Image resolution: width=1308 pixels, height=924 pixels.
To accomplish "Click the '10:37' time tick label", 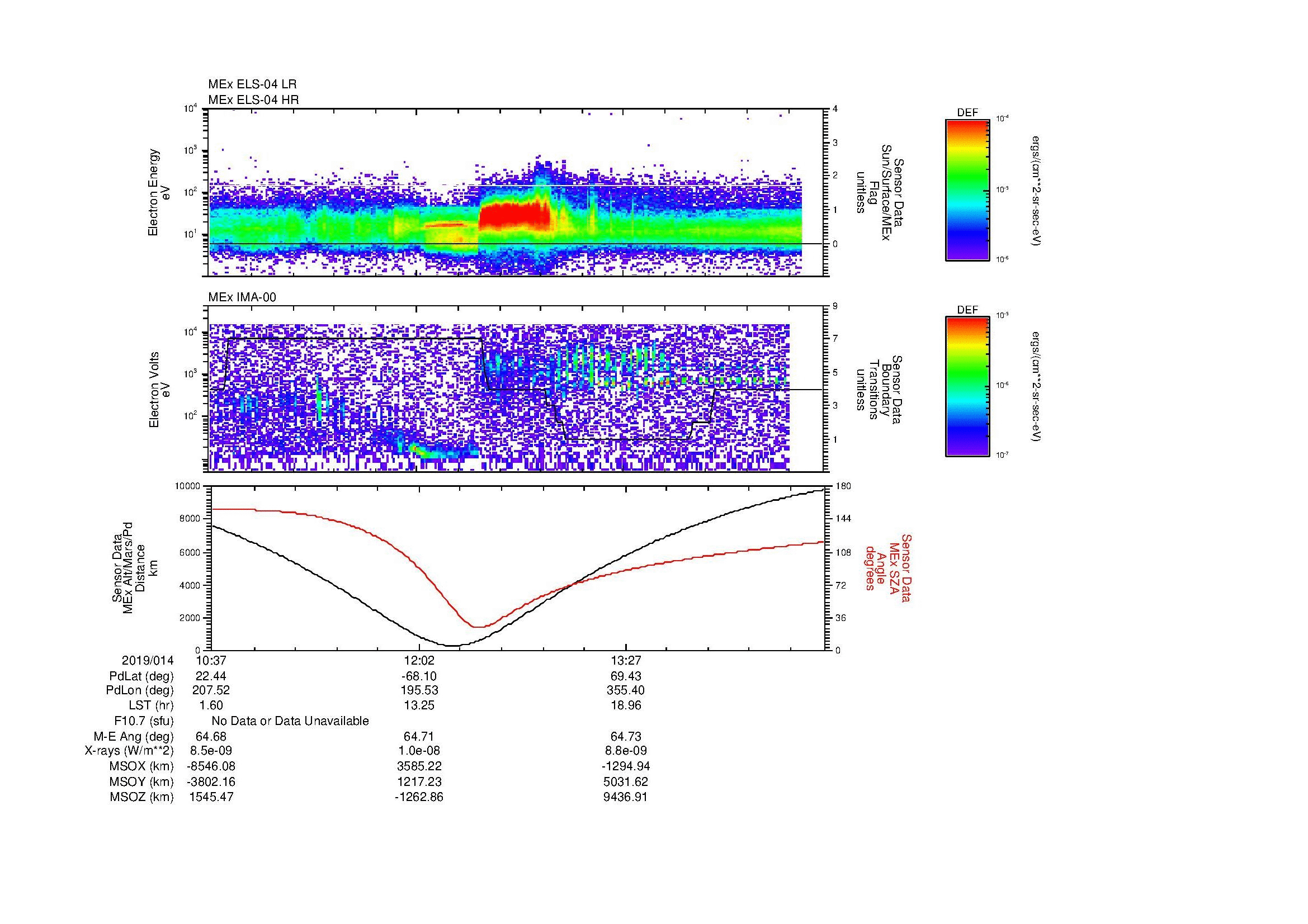I will point(211,660).
